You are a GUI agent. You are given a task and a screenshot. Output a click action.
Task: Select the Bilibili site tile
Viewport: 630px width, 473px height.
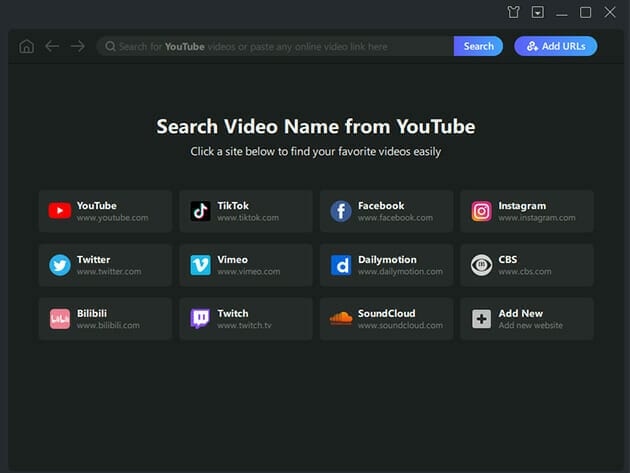coord(105,319)
